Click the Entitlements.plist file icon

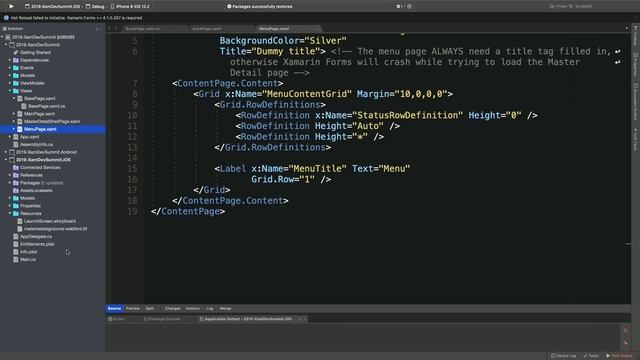16,244
